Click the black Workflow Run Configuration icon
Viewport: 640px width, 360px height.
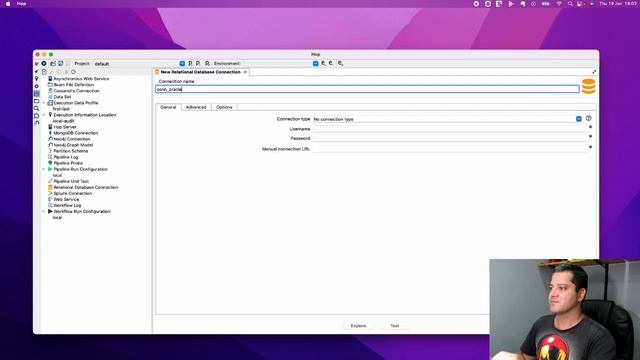pos(50,211)
